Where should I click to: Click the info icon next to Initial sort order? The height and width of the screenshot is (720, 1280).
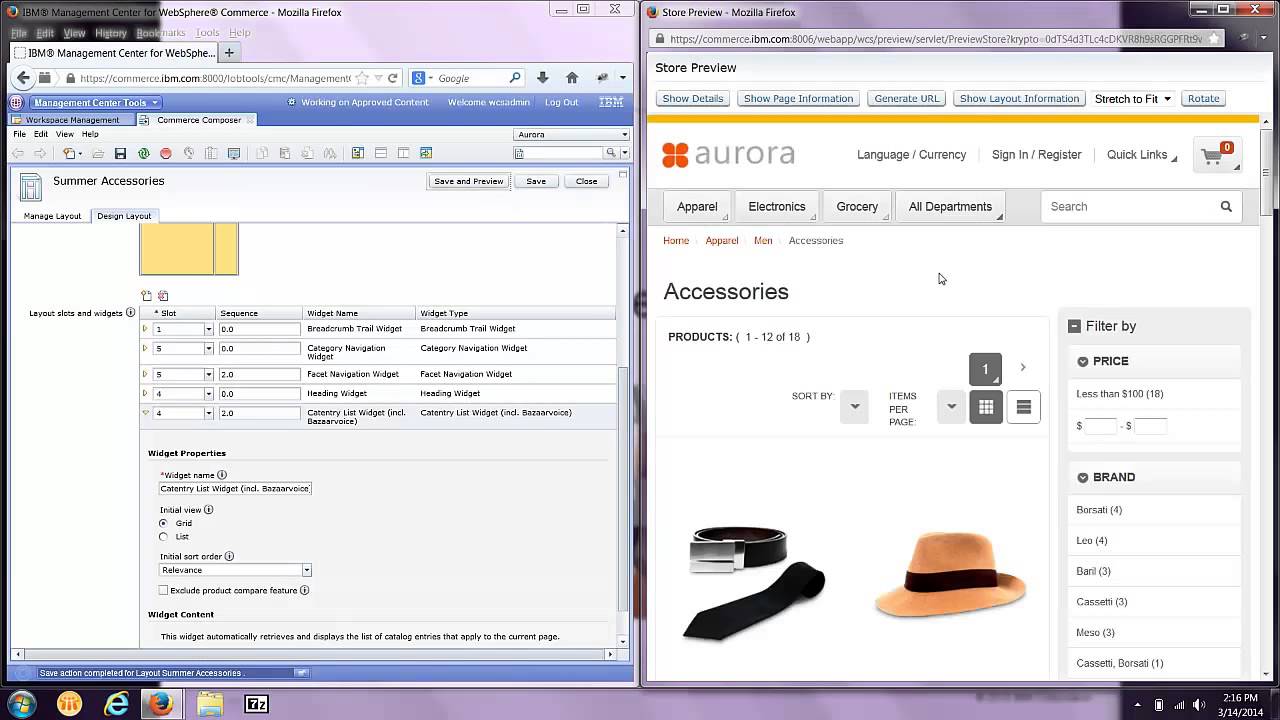point(229,556)
